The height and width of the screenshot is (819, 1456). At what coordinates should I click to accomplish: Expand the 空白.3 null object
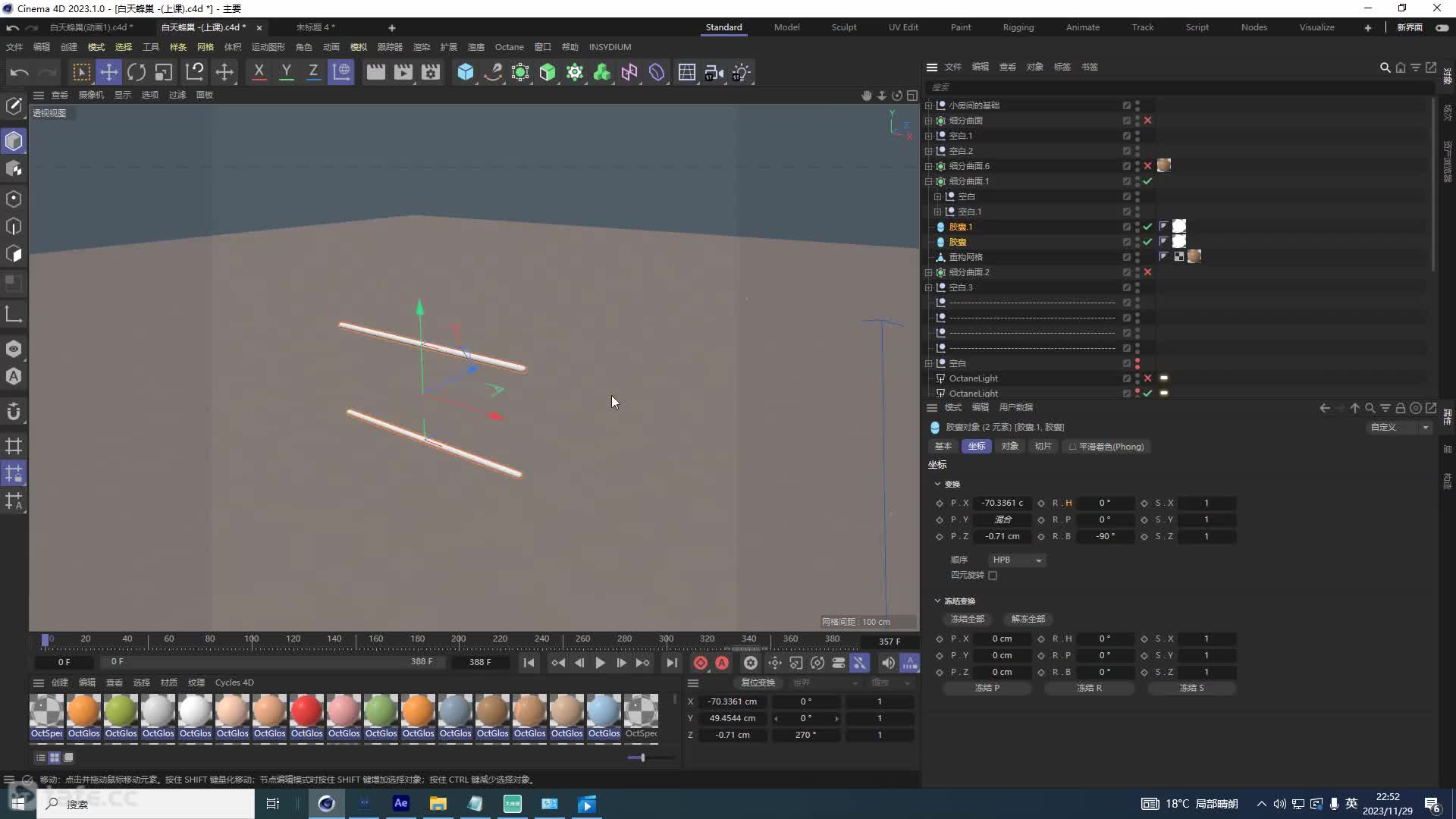click(x=928, y=287)
